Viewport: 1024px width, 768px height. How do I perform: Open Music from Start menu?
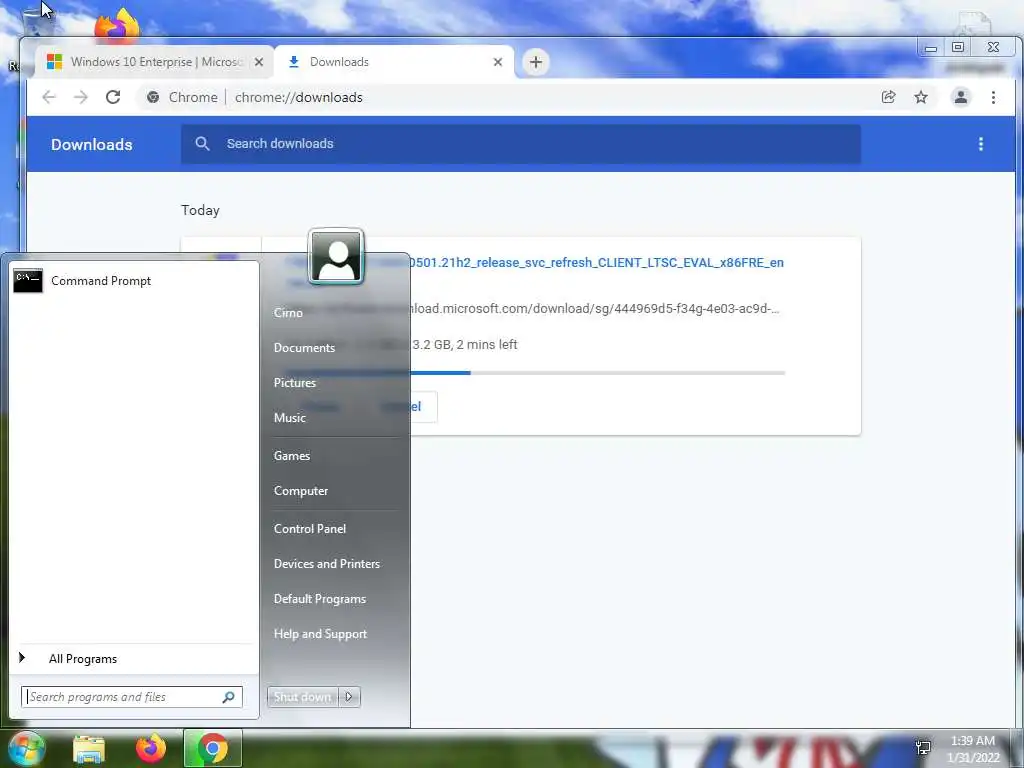point(289,418)
